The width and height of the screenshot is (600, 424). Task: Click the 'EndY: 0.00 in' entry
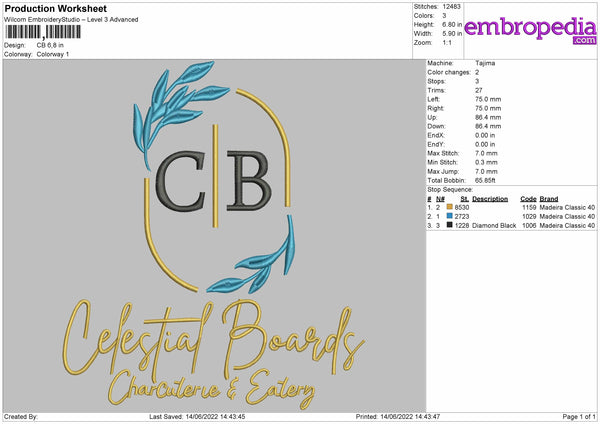point(461,145)
